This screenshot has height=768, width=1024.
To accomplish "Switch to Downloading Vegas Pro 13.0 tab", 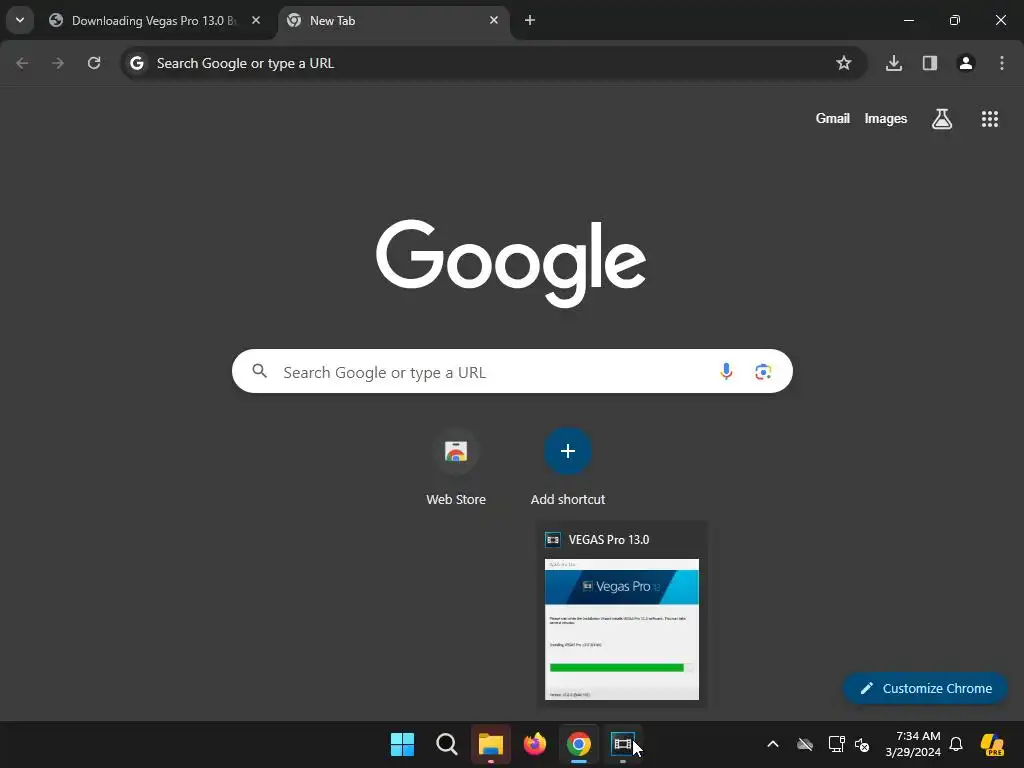I will point(155,20).
